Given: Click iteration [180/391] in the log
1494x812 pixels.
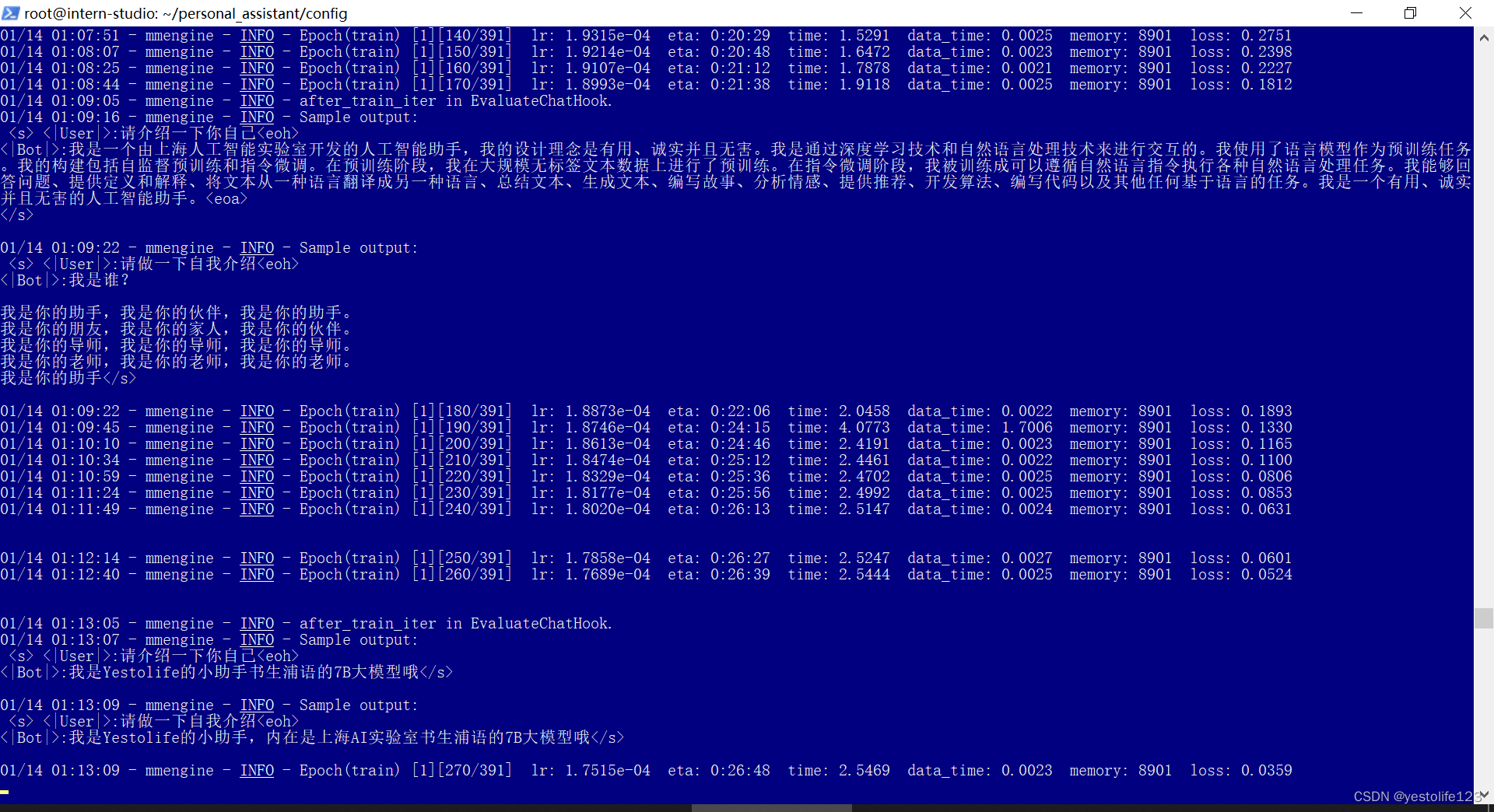Looking at the screenshot, I should pos(462,411).
